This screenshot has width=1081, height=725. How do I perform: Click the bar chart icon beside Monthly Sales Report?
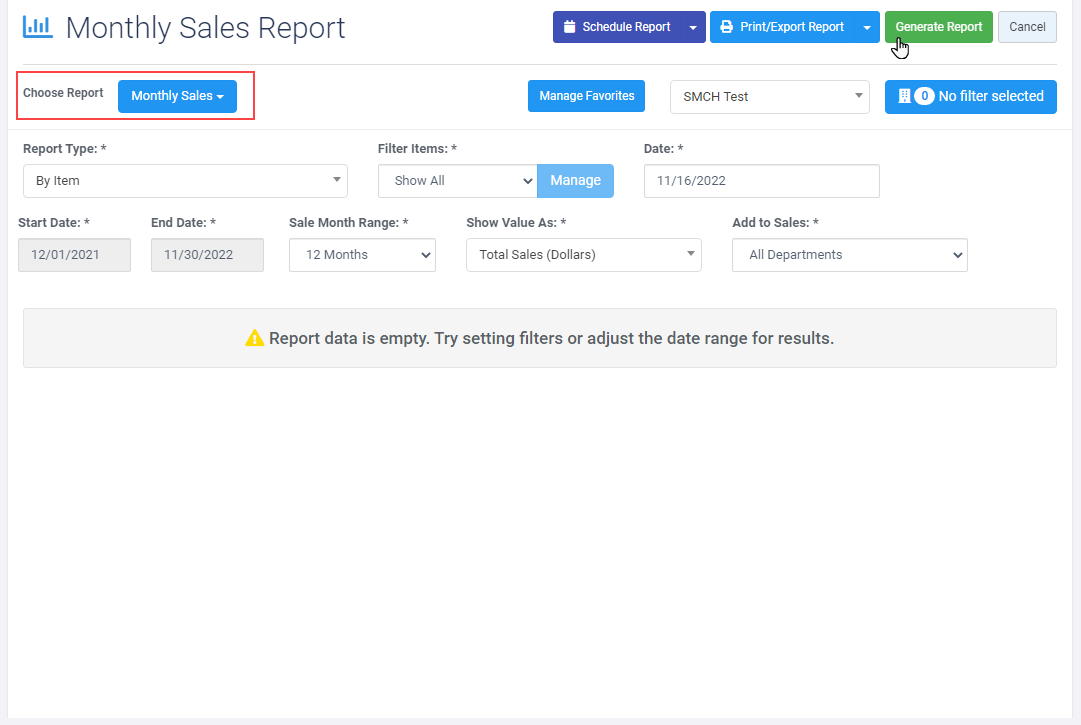tap(38, 26)
